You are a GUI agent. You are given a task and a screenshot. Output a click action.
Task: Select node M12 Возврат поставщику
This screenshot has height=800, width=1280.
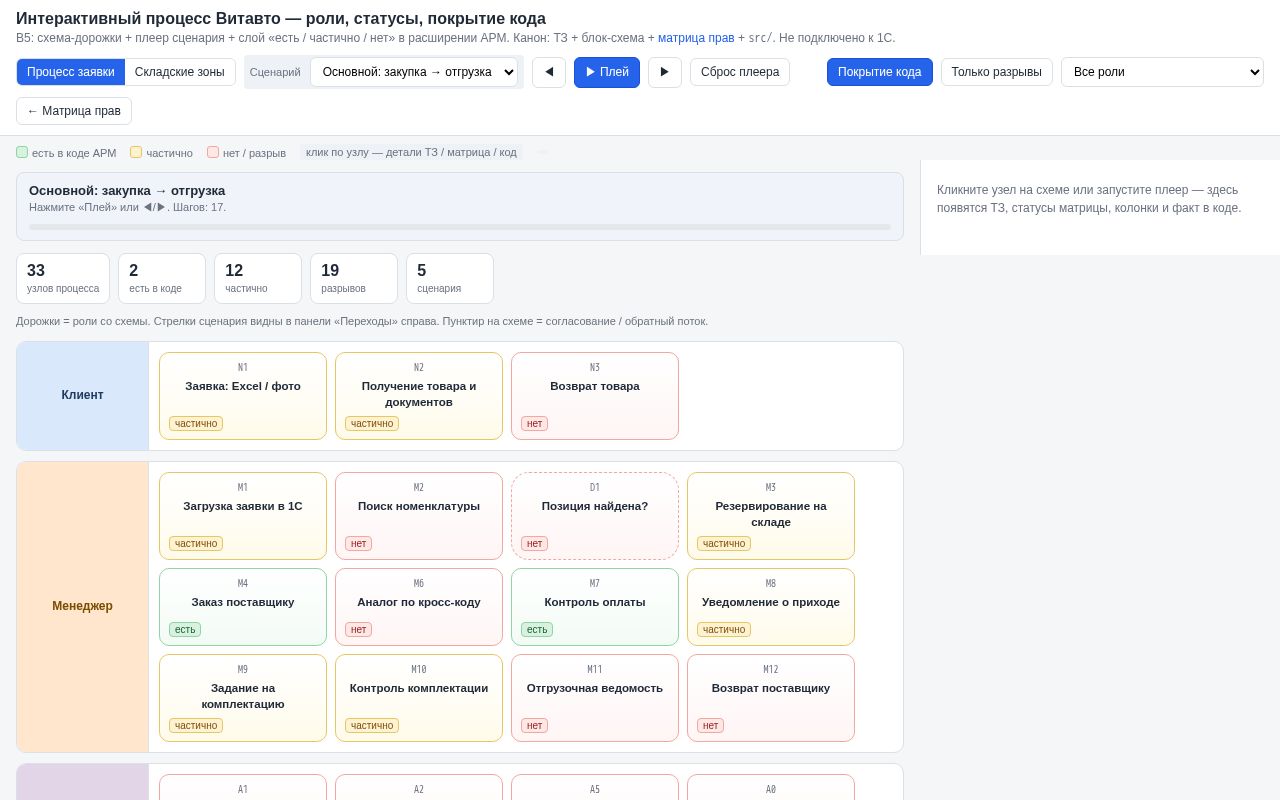(771, 698)
